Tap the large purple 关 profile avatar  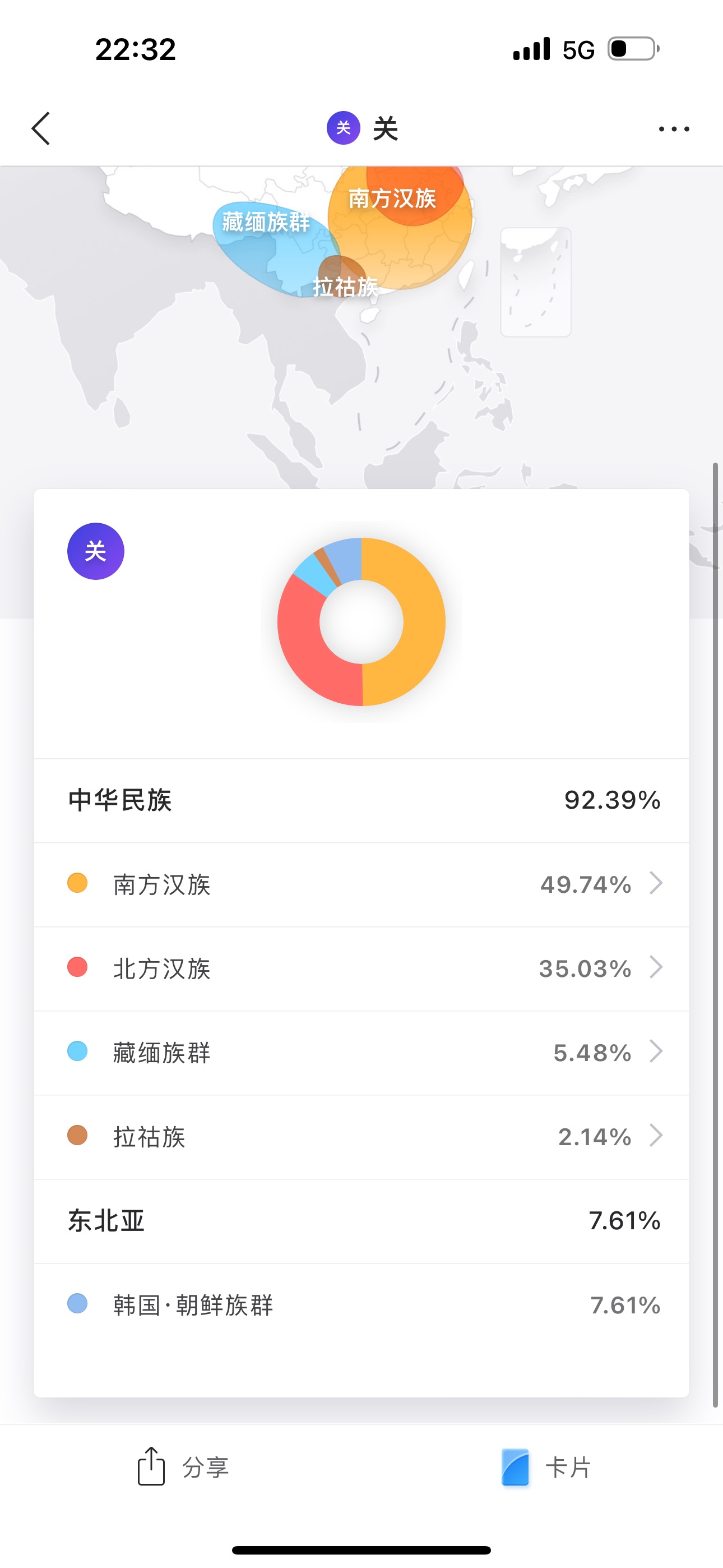pyautogui.click(x=95, y=551)
